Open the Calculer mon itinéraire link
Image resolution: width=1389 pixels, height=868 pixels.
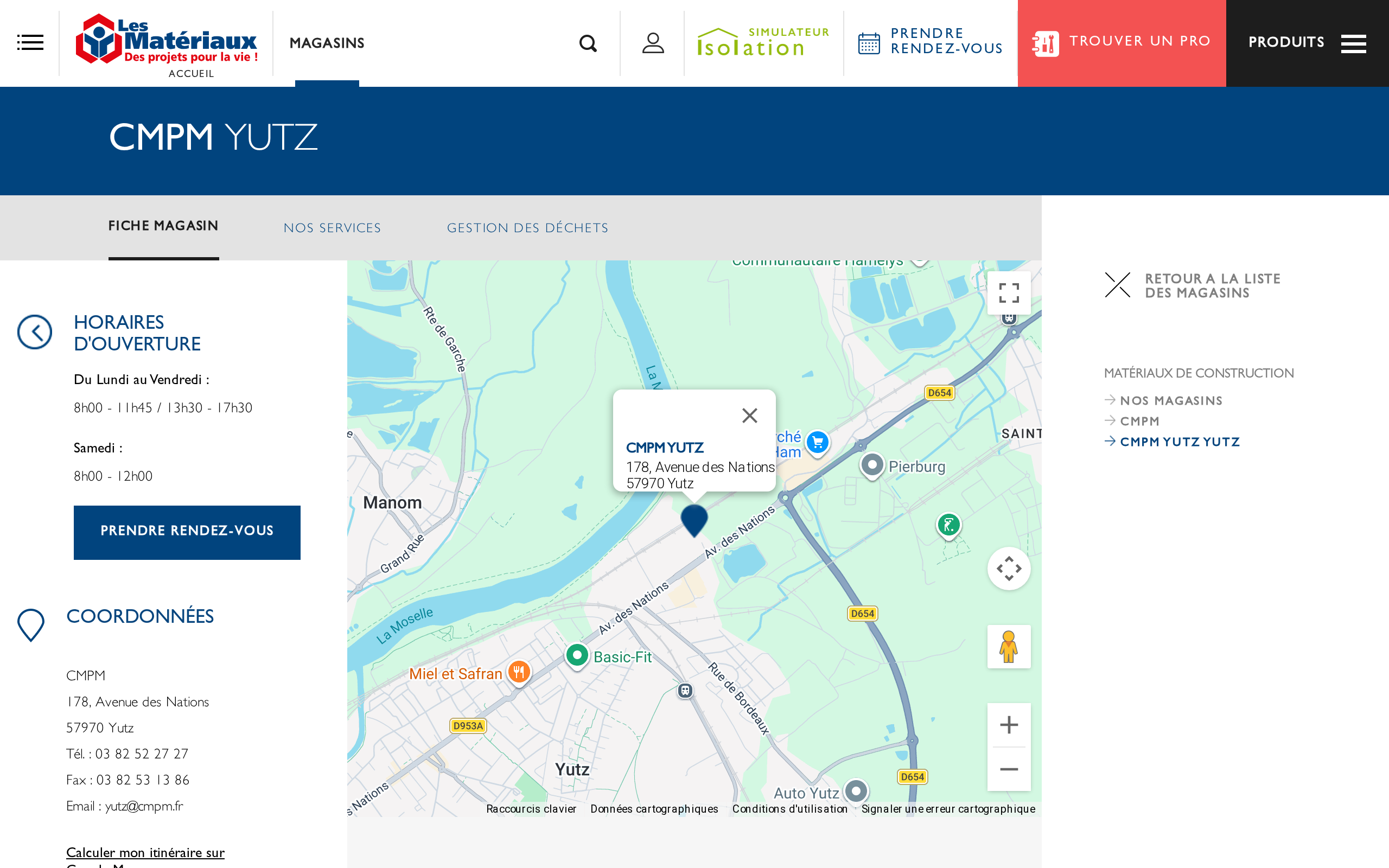click(x=145, y=852)
